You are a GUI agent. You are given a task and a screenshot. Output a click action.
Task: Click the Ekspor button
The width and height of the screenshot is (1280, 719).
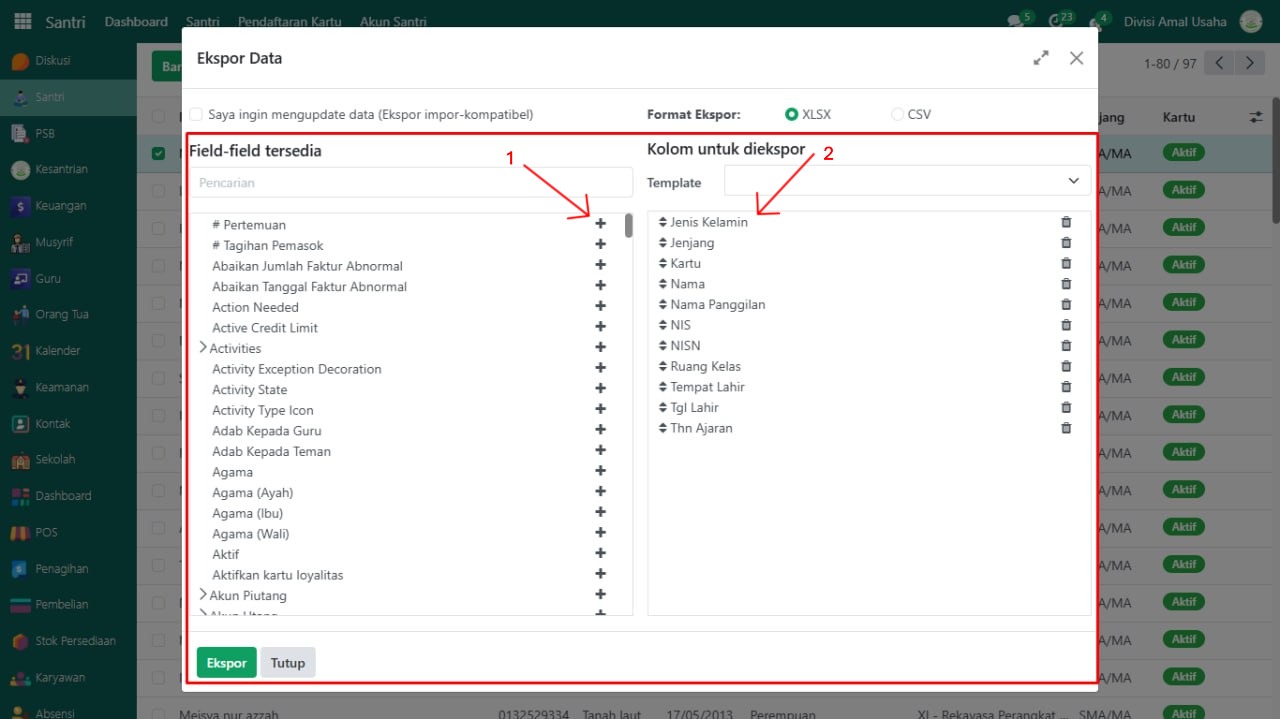point(226,663)
